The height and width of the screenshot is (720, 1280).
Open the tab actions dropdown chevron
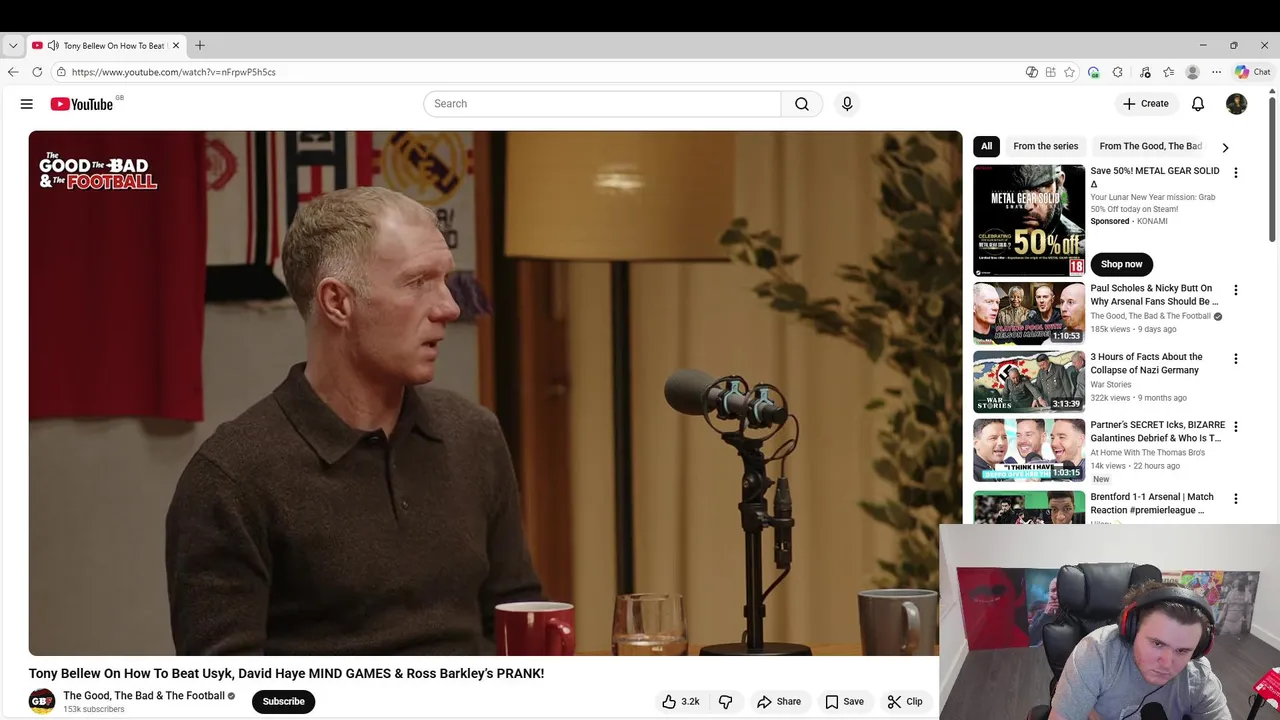click(13, 45)
